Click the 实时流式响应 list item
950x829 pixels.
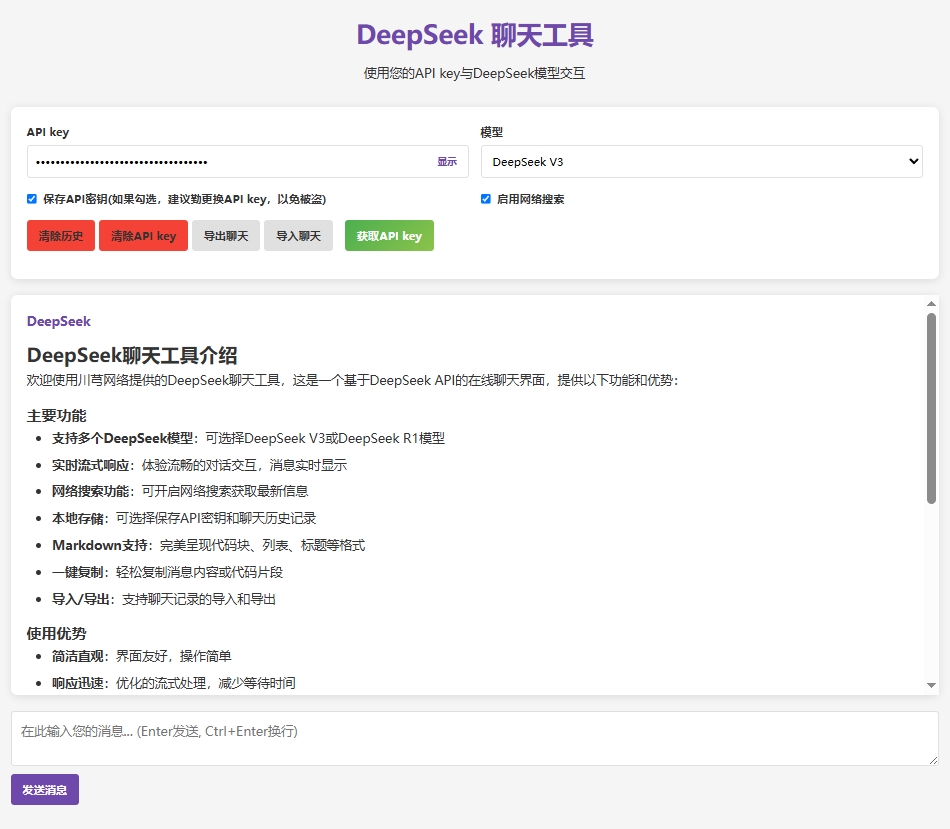(x=199, y=465)
